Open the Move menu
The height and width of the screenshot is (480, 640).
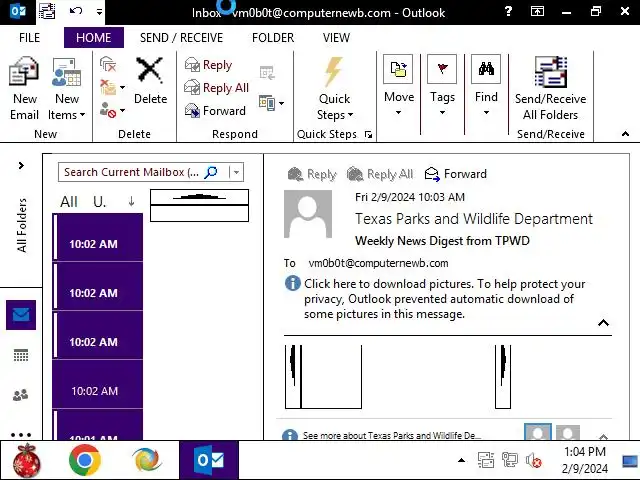click(398, 85)
